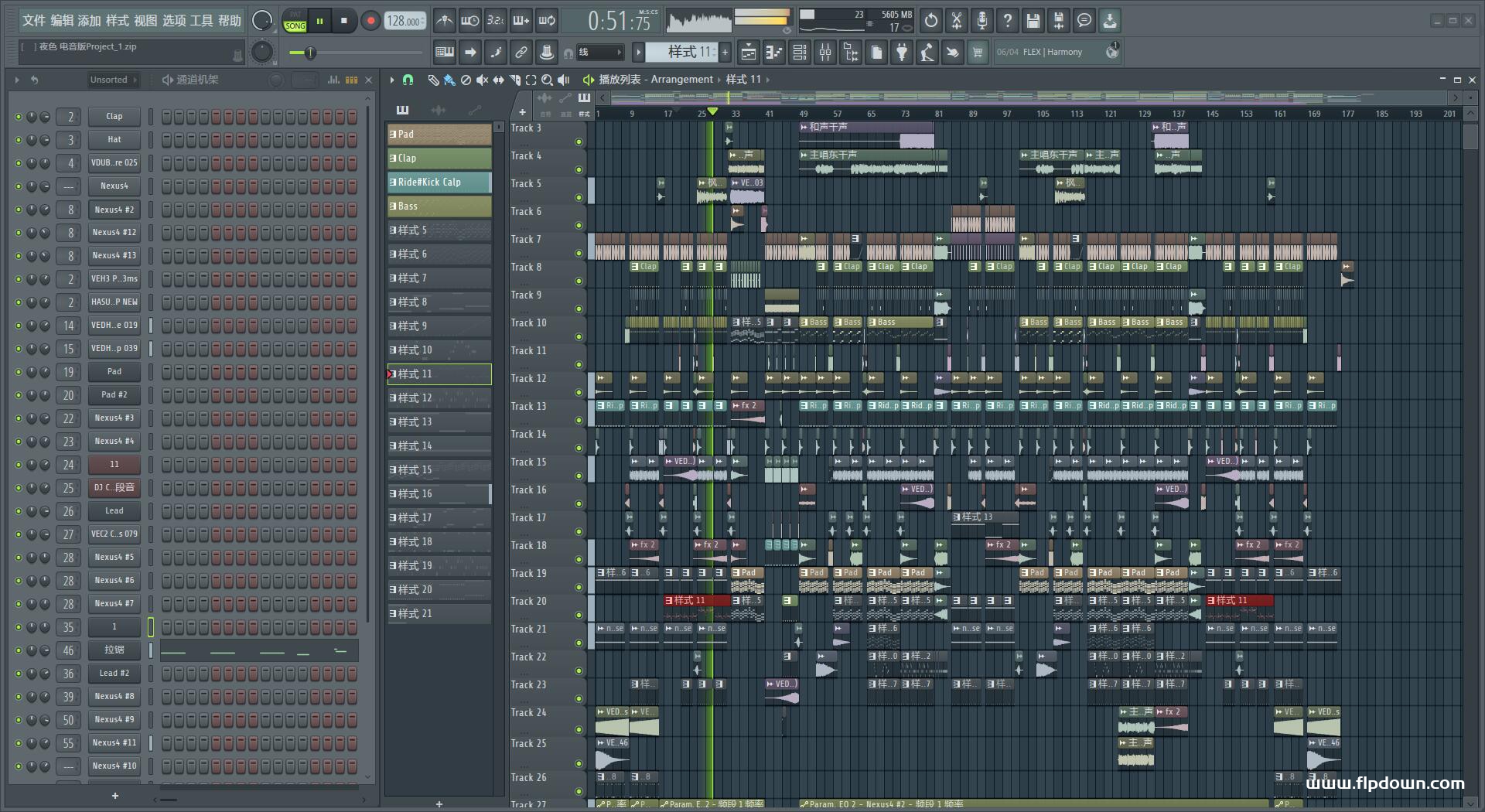Toggle the multilink to controllers icon
Viewport: 1485px width, 812px height.
547,53
